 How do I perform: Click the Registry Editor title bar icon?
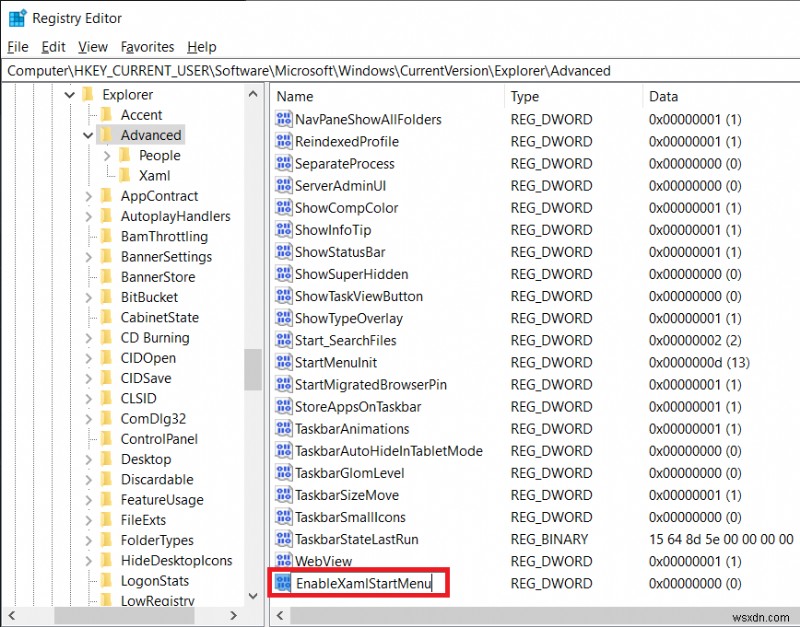pos(16,17)
